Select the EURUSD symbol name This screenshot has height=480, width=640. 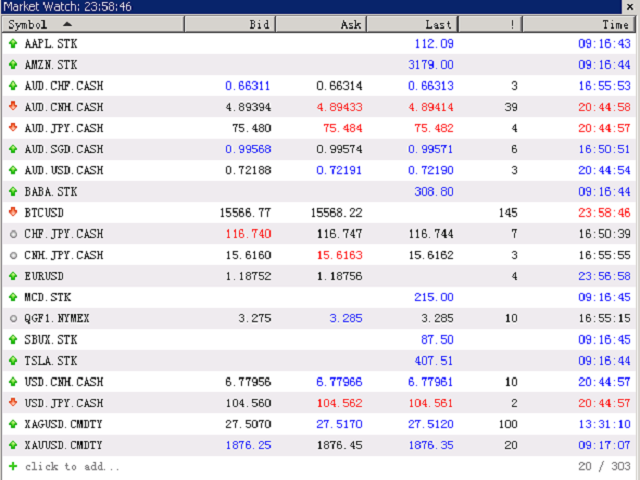[44, 276]
